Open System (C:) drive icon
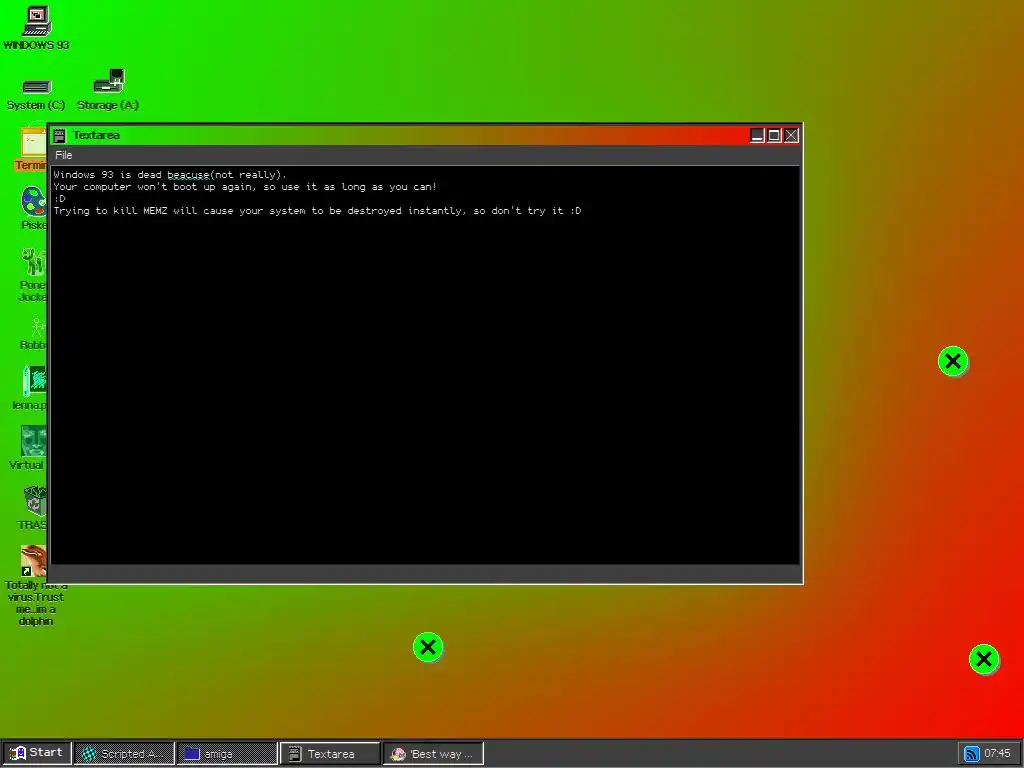 point(36,93)
